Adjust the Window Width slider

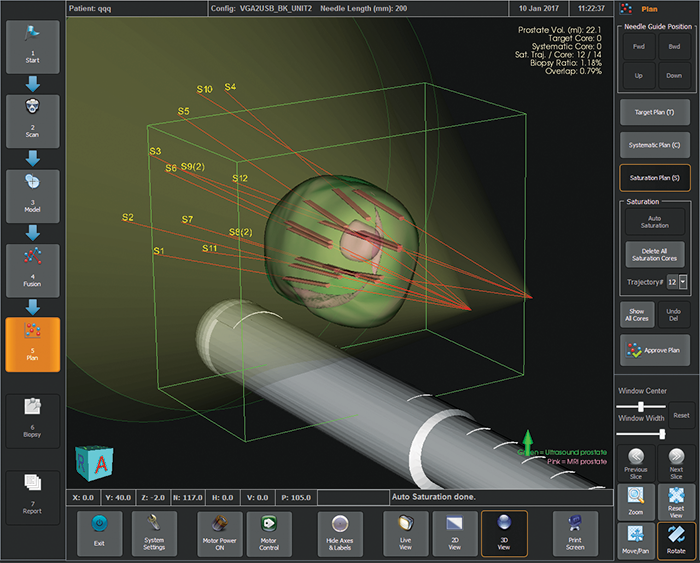(662, 433)
